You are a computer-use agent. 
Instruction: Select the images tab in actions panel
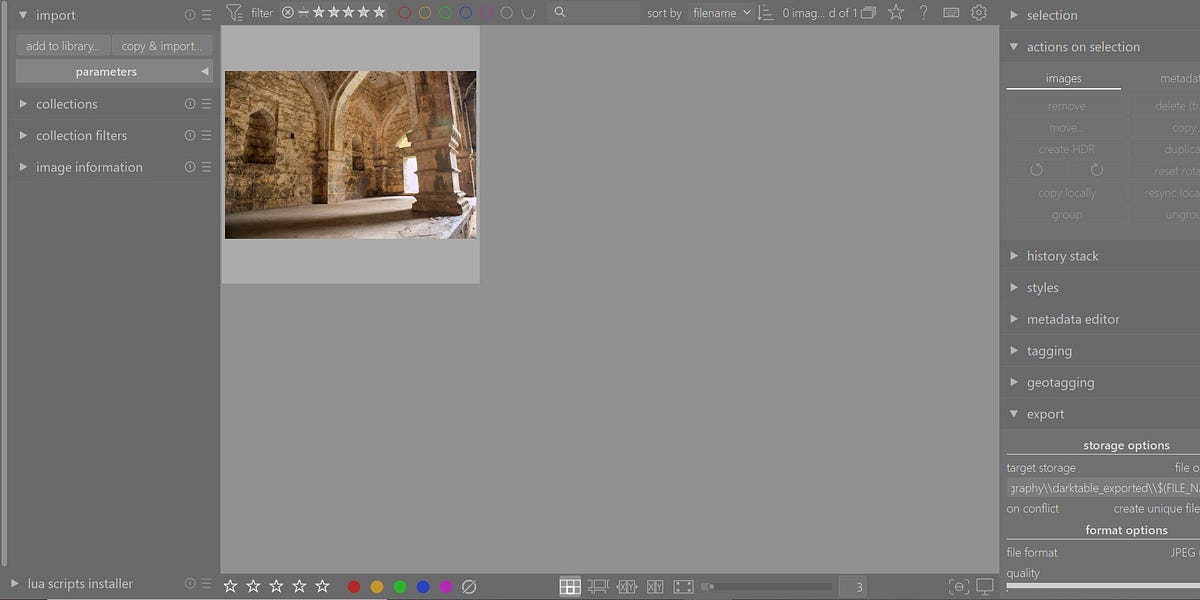(1063, 77)
